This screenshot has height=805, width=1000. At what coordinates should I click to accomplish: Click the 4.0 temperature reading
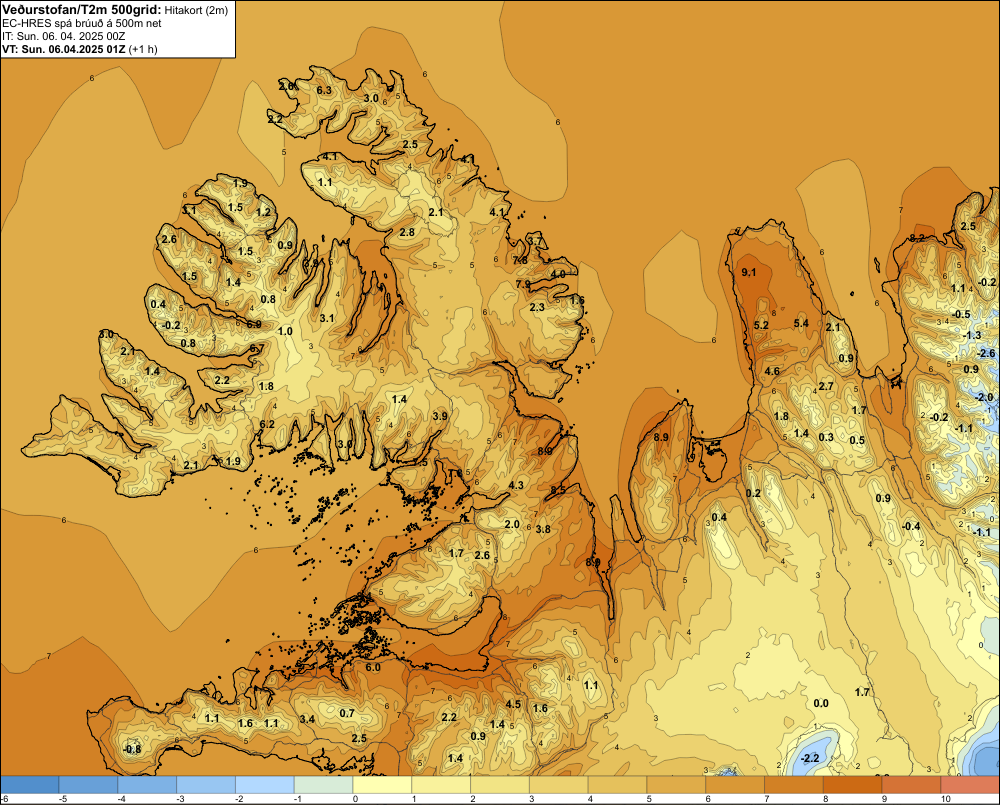558,274
